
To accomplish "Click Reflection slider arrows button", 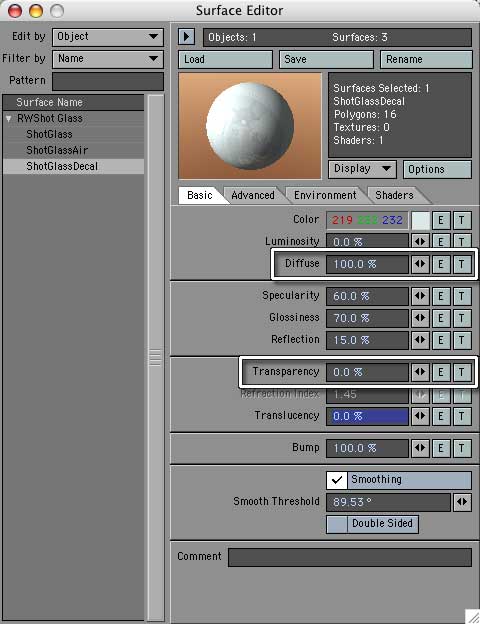I will click(x=420, y=340).
